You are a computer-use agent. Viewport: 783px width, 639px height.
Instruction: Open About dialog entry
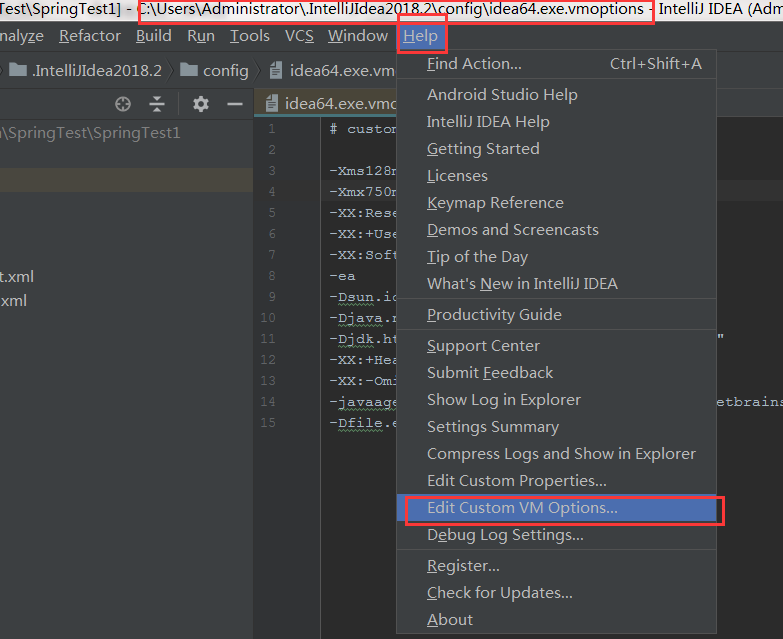556,620
